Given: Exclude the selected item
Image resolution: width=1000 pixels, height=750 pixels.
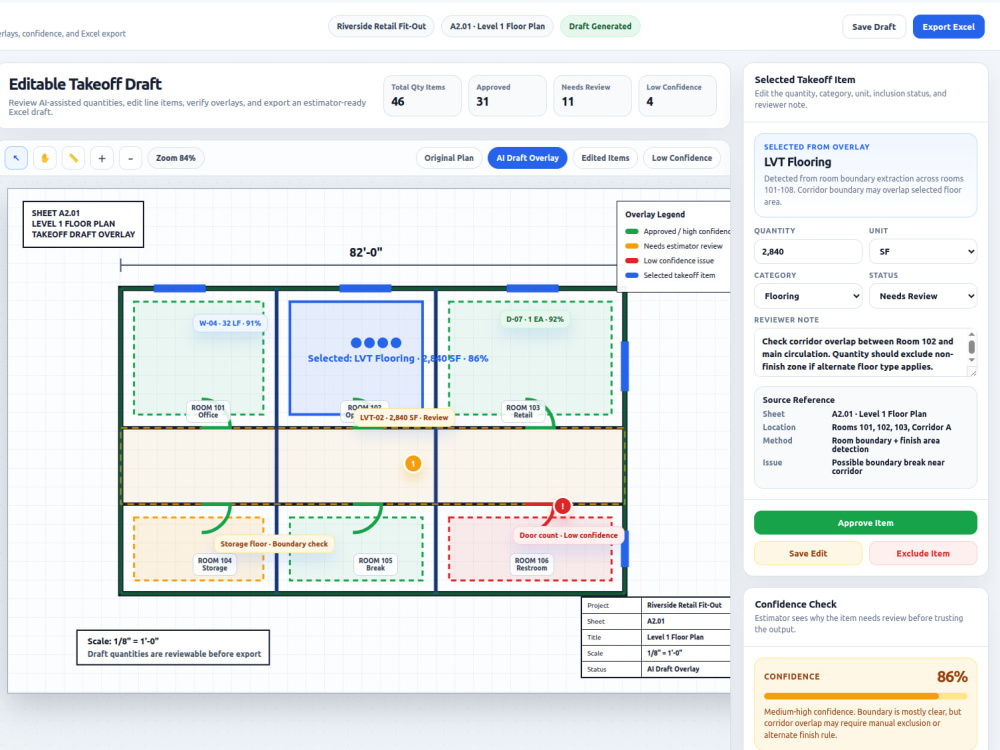Looking at the screenshot, I should coord(923,554).
